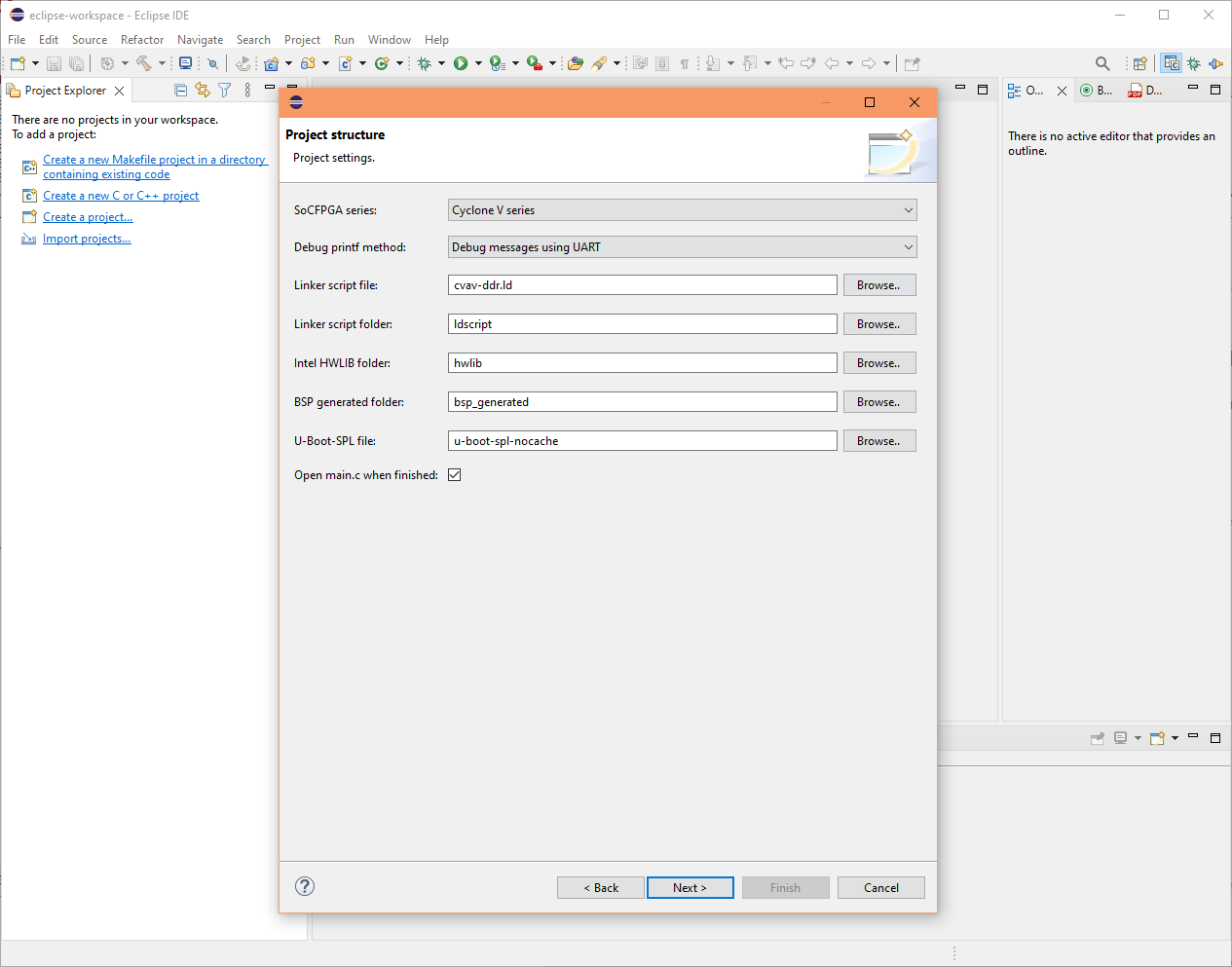Click the dialog help question mark icon
The image size is (1232, 967).
click(x=305, y=886)
